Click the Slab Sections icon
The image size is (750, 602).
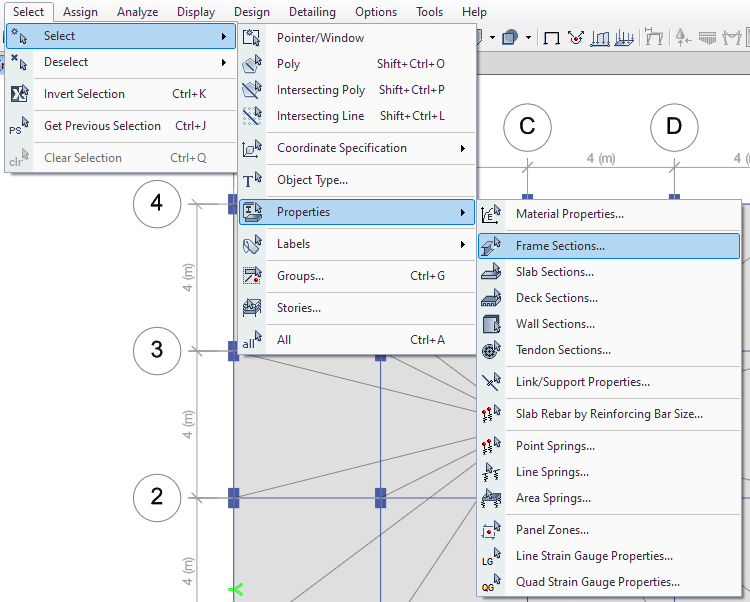491,272
